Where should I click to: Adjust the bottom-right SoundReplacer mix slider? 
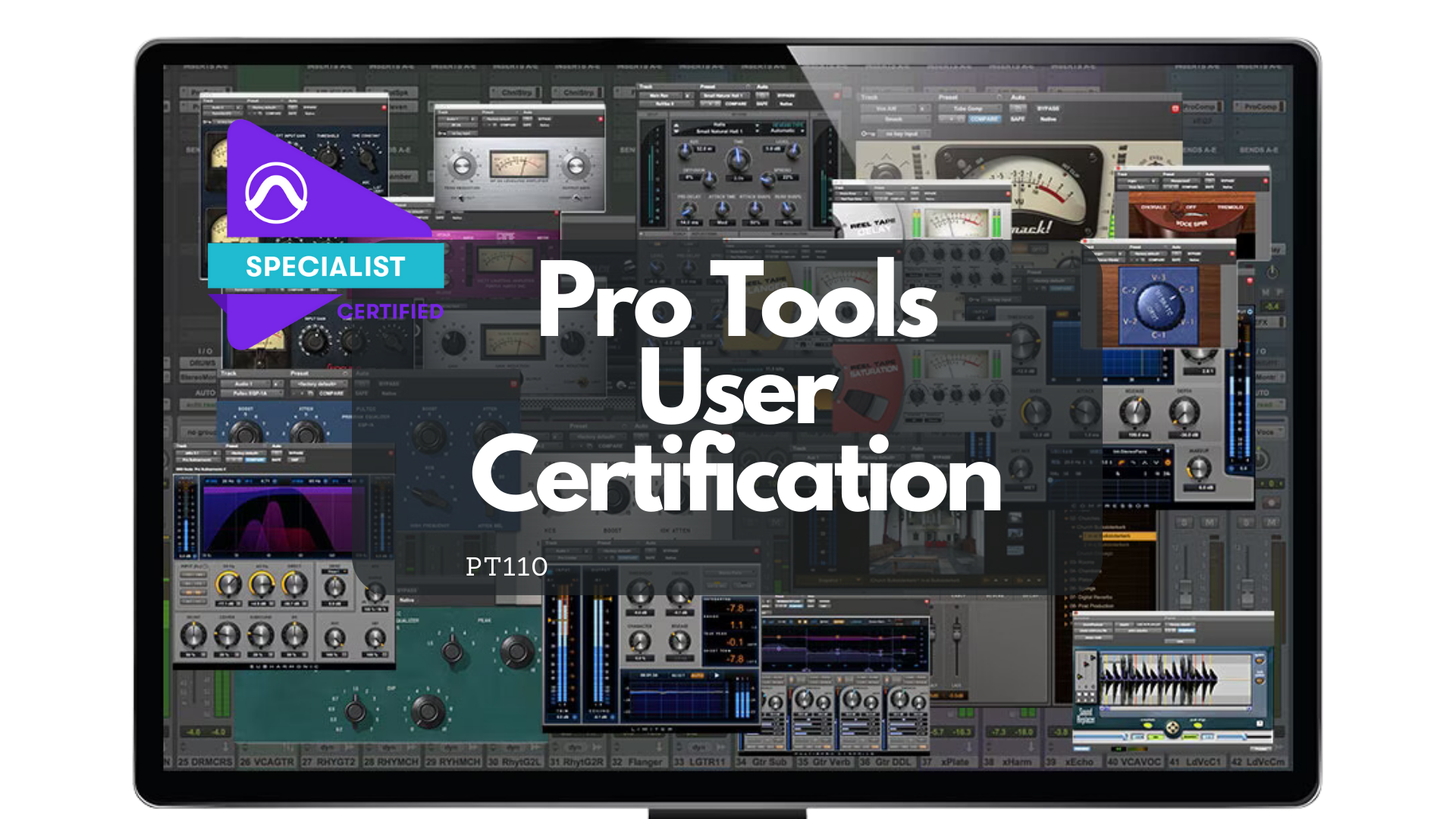1244,735
